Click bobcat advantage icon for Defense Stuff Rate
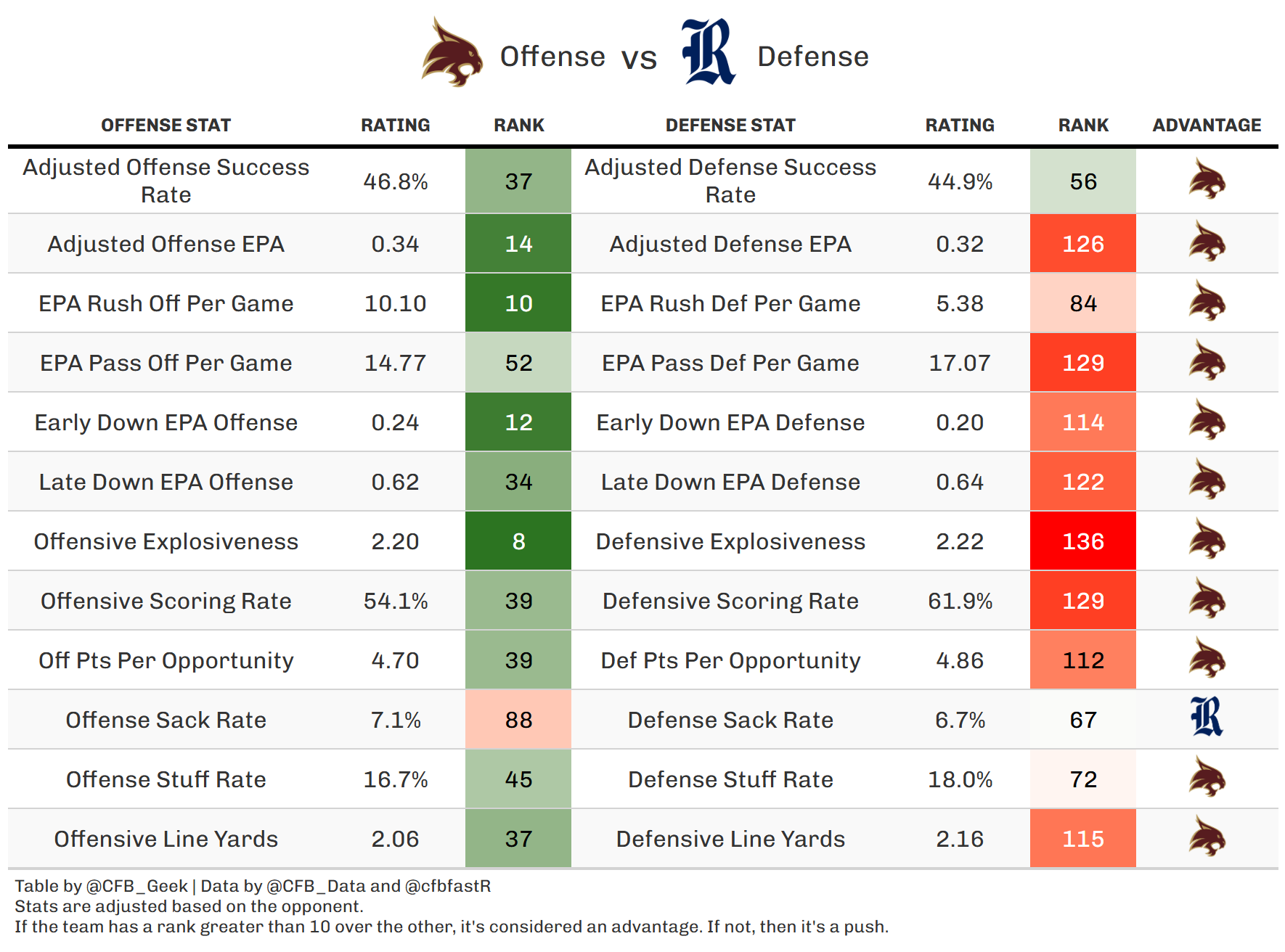Viewport: 1285px width, 952px height. tap(1207, 779)
